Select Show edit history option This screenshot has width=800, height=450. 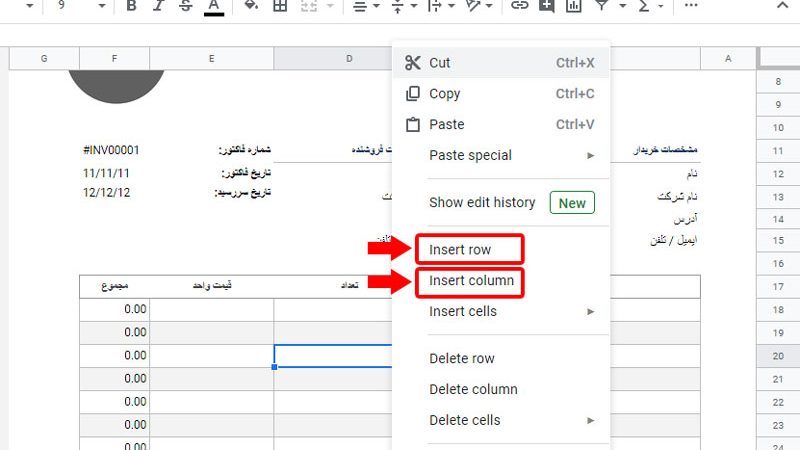482,203
